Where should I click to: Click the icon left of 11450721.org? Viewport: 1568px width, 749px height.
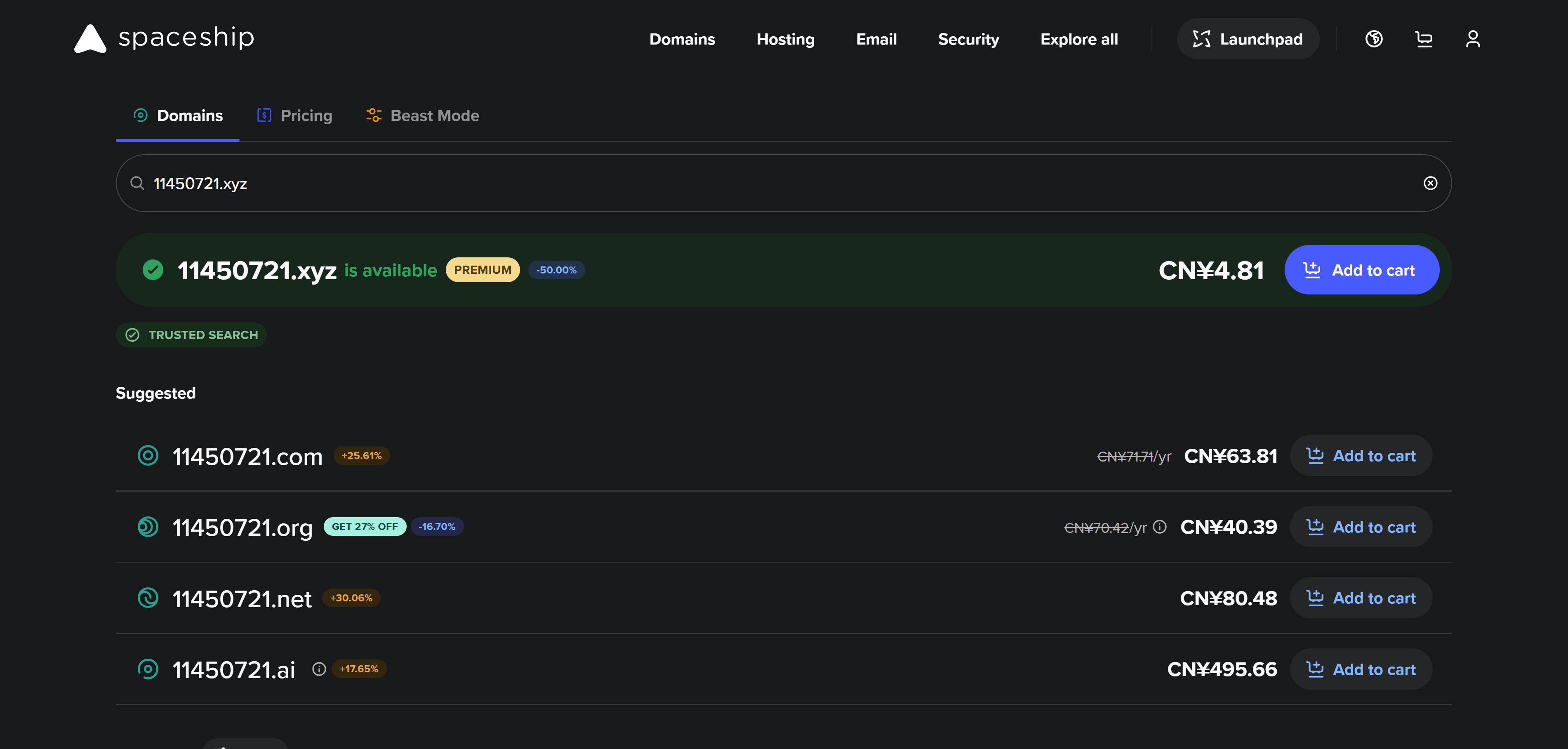tap(148, 527)
